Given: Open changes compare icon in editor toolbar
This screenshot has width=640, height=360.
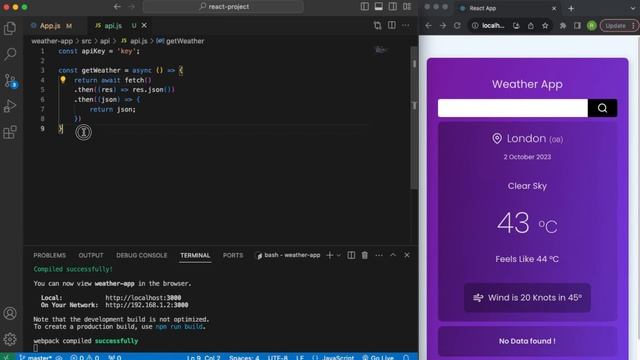Looking at the screenshot, I should tap(378, 25).
